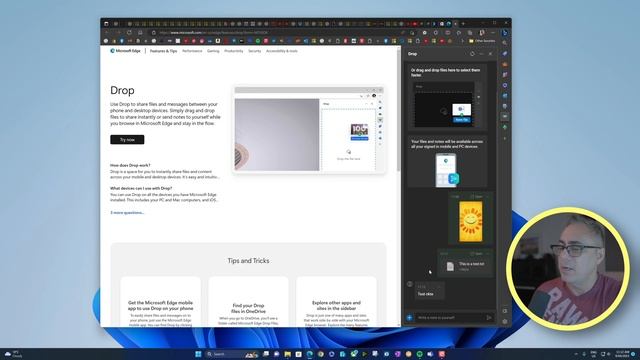Click the Try now button
640x360 pixels.
click(127, 140)
